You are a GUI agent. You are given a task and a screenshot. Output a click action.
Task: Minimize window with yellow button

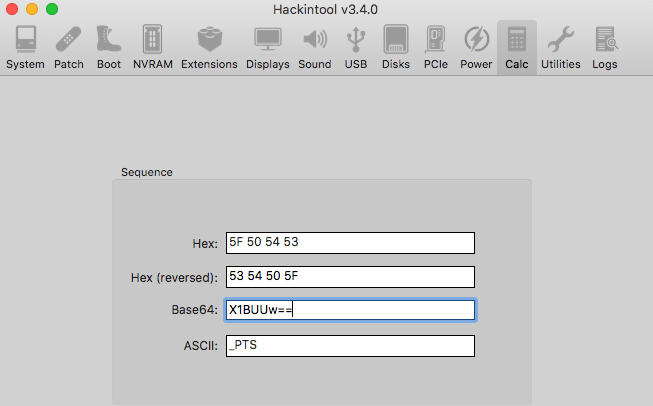point(32,9)
